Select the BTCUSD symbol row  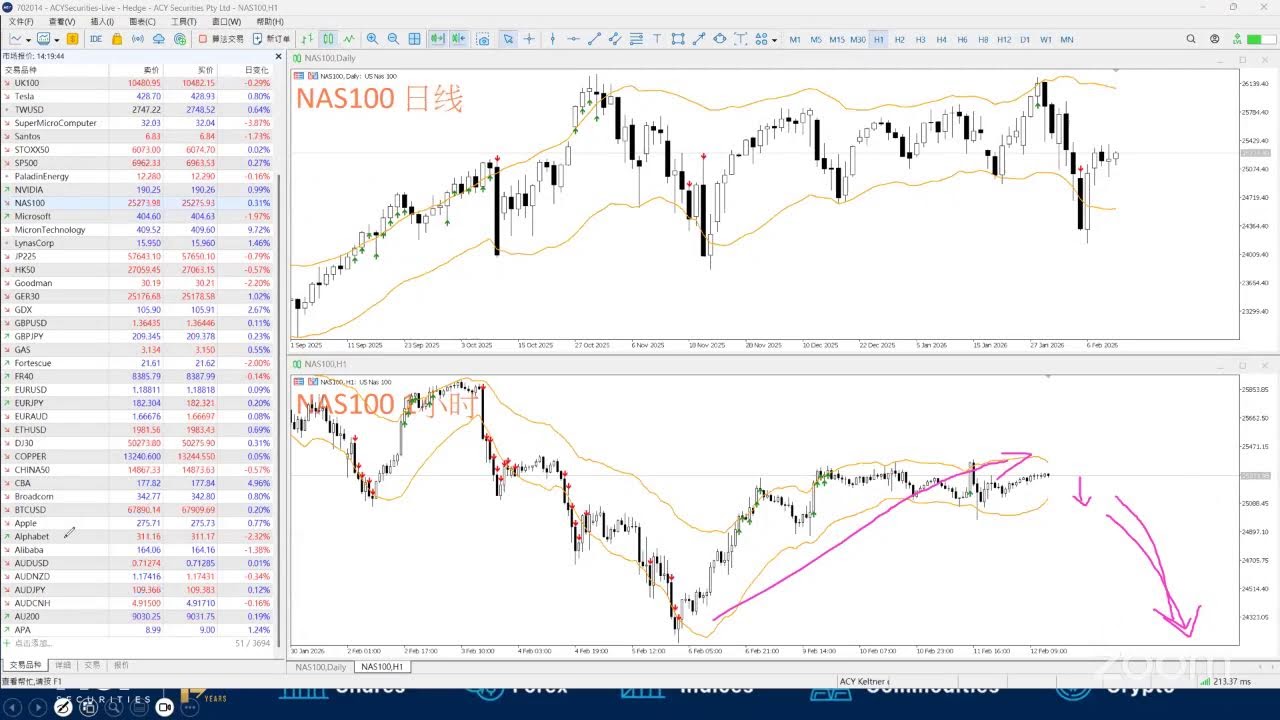pos(139,510)
